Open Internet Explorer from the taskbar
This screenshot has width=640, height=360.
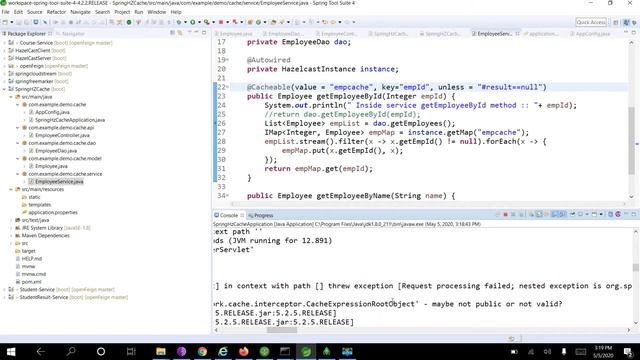(x=223, y=351)
